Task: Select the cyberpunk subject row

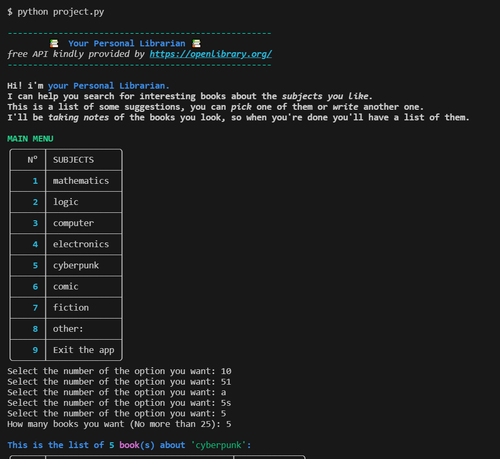Action: coord(66,265)
